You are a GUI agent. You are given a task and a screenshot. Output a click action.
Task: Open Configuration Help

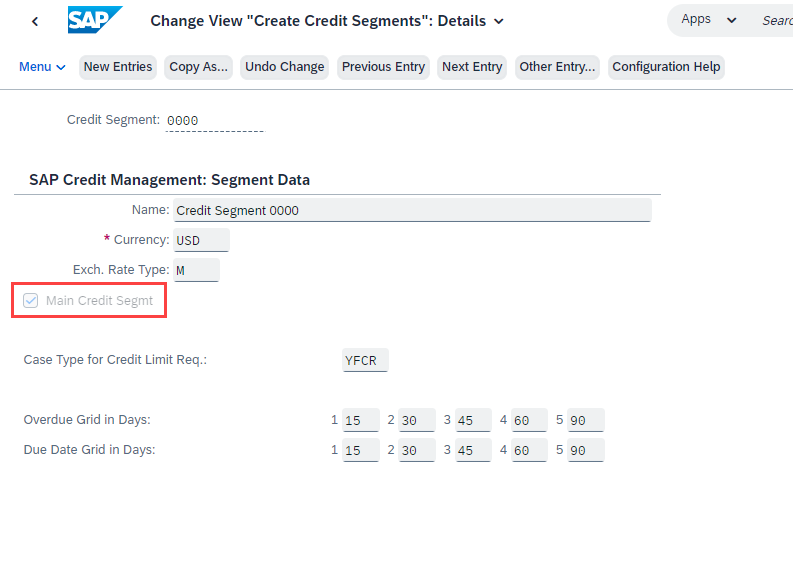pyautogui.click(x=666, y=67)
